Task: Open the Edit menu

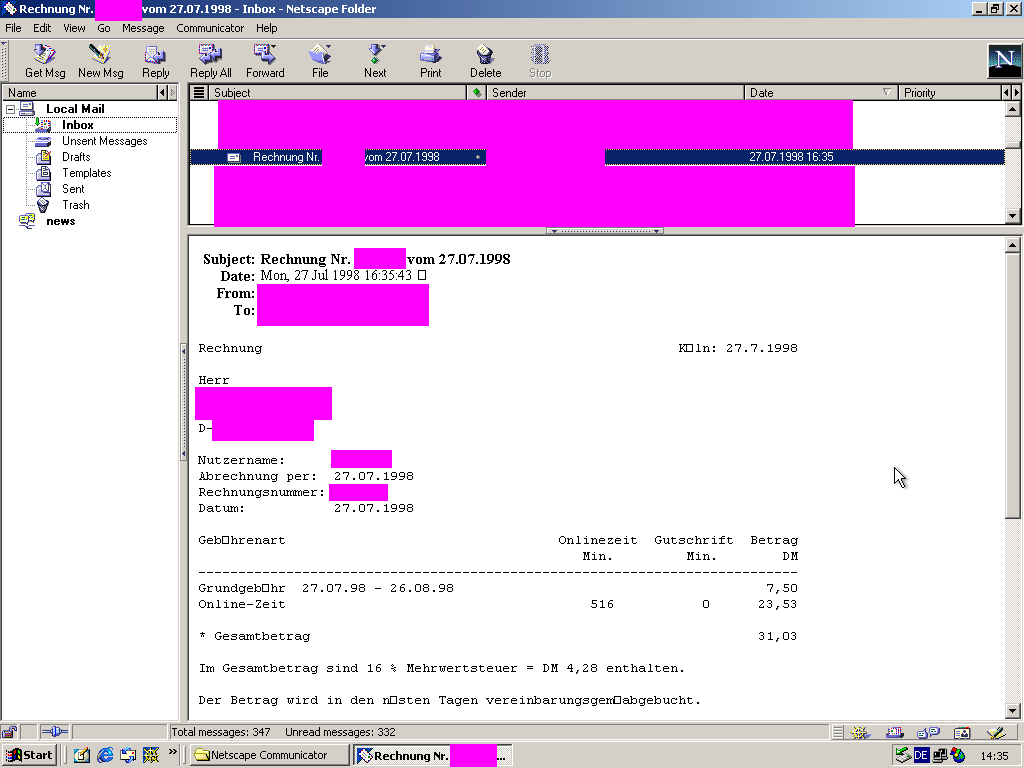Action: (x=42, y=28)
